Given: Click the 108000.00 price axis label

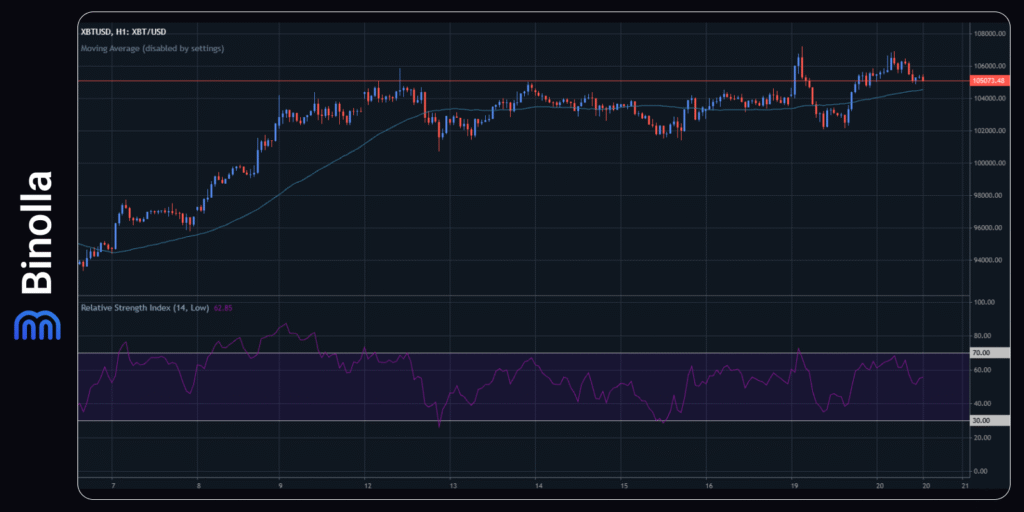Looking at the screenshot, I should pyautogui.click(x=988, y=34).
